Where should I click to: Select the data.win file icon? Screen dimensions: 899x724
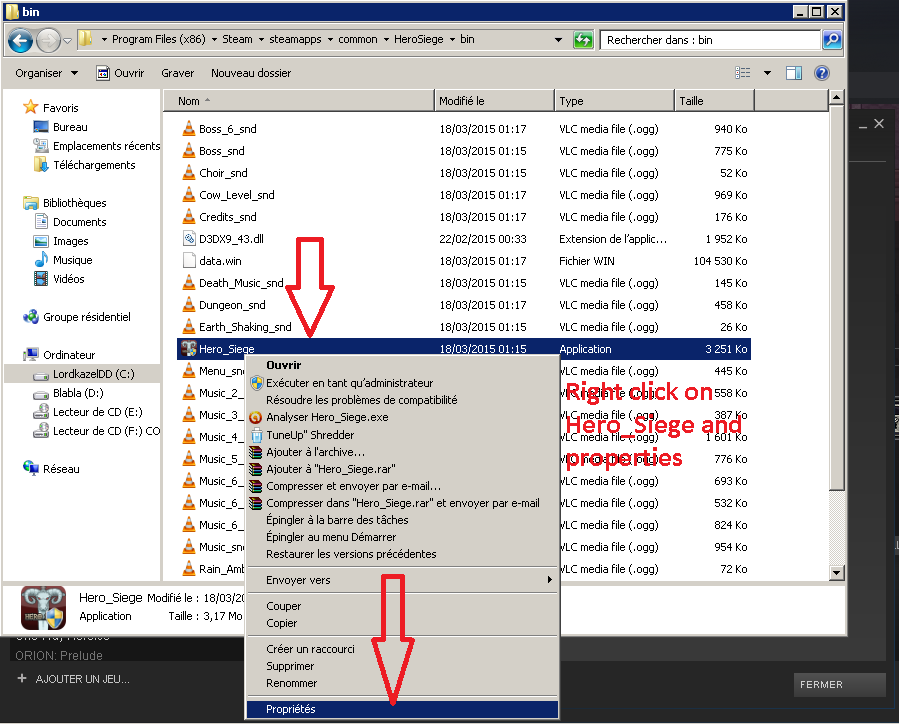pos(189,260)
